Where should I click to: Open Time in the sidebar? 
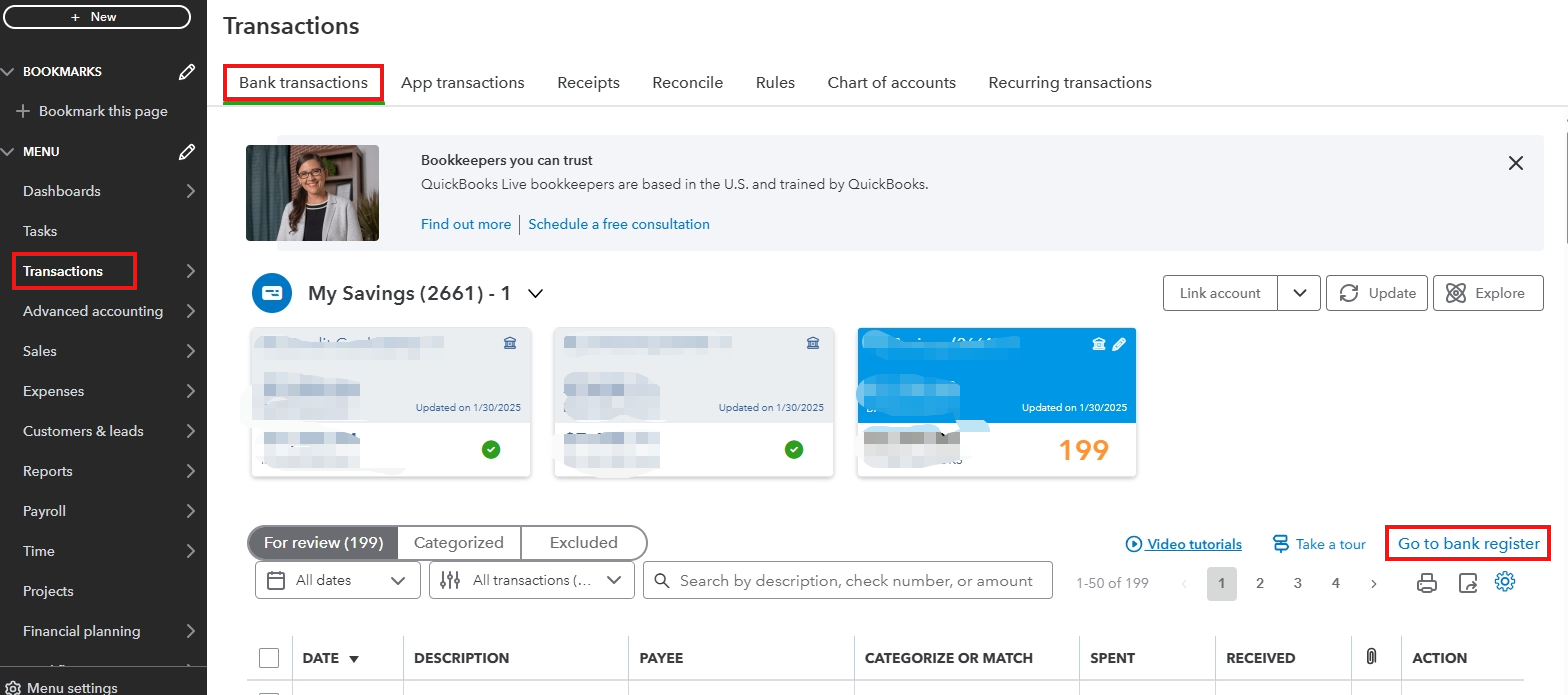[39, 551]
